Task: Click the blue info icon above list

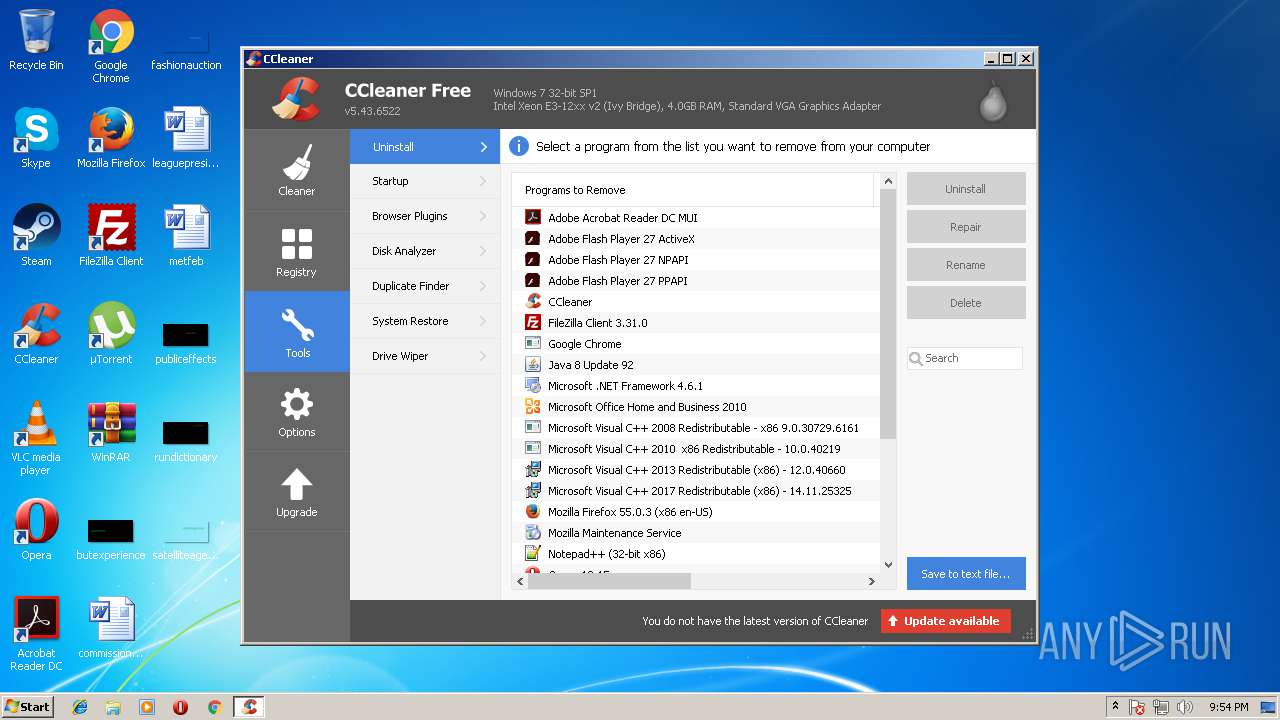Action: click(518, 146)
